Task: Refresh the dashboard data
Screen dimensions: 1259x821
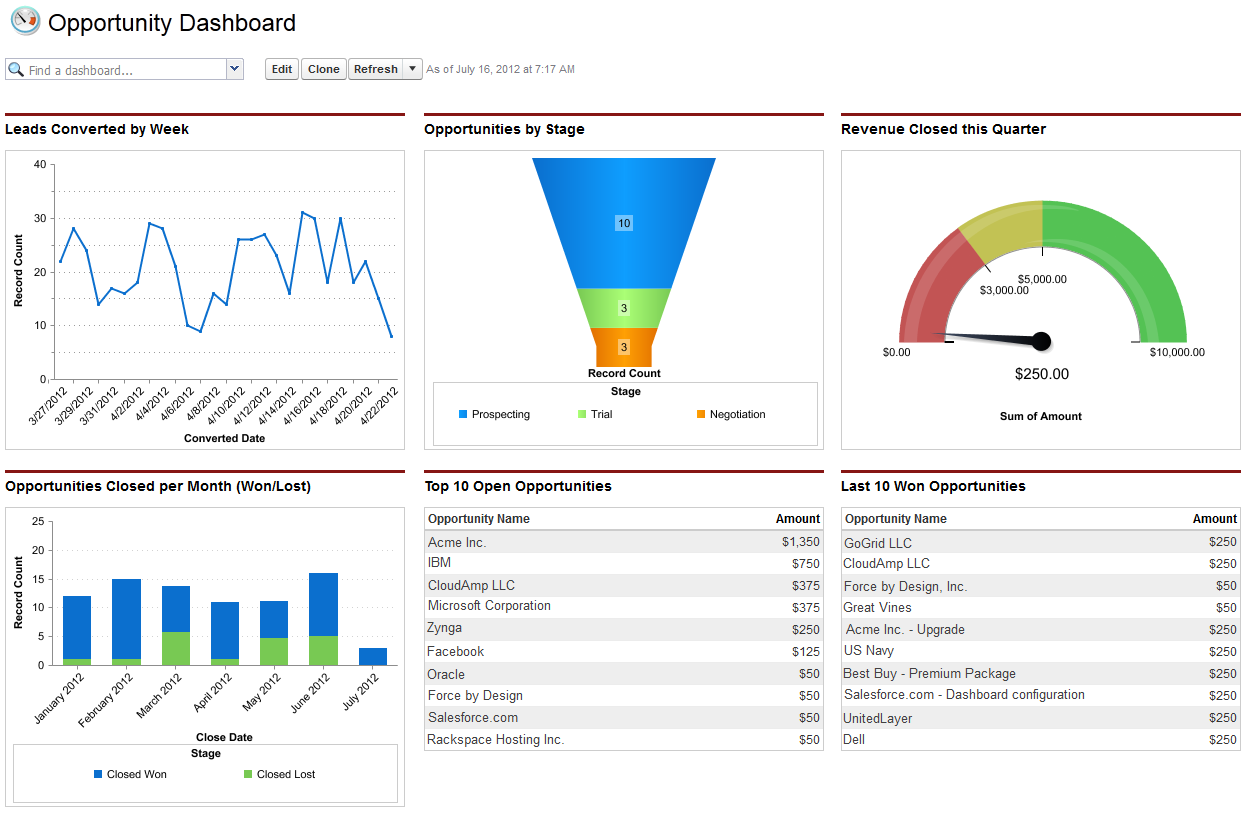Action: click(x=375, y=69)
